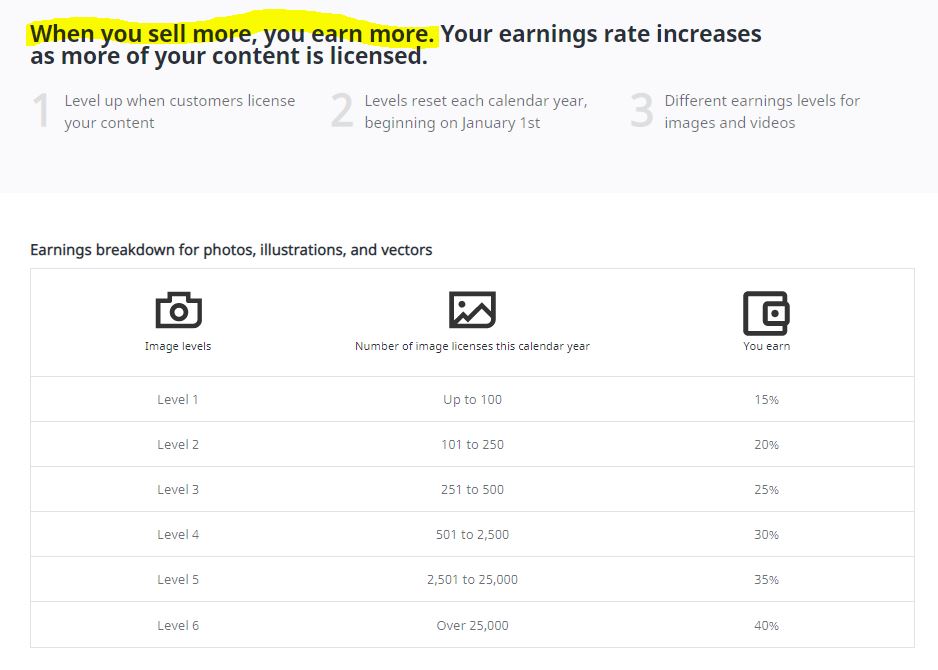Click the Level 3 row label

pyautogui.click(x=178, y=490)
